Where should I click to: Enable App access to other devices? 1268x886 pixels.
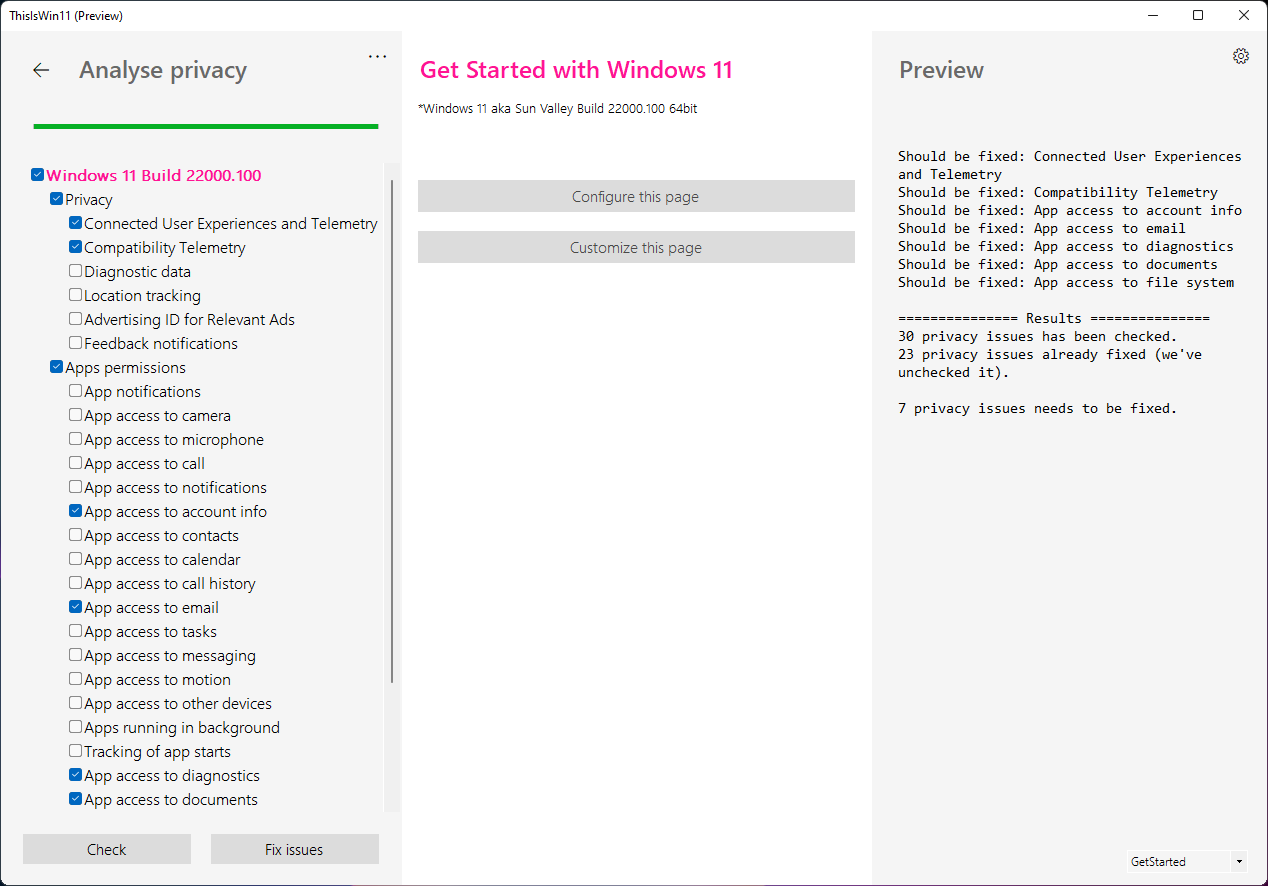[x=76, y=703]
